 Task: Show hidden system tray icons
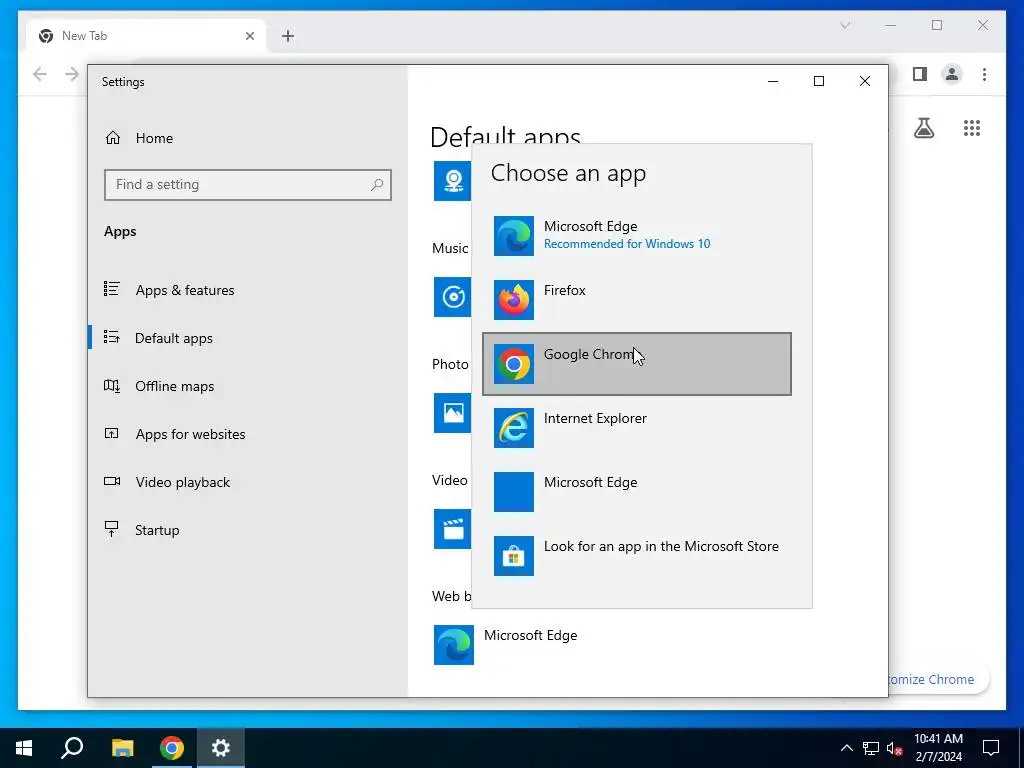(846, 748)
